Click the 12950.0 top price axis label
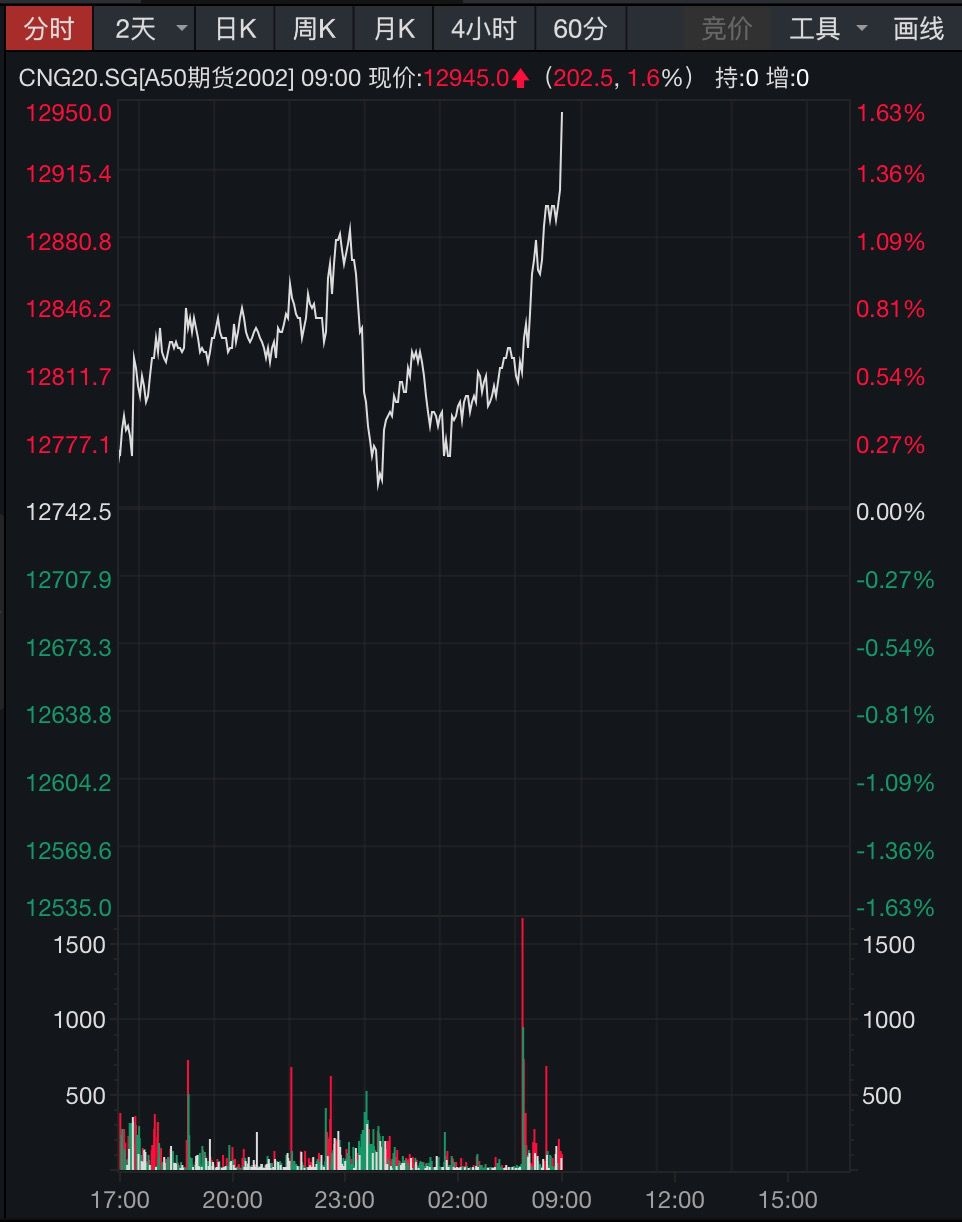This screenshot has height=1222, width=962. [x=69, y=113]
